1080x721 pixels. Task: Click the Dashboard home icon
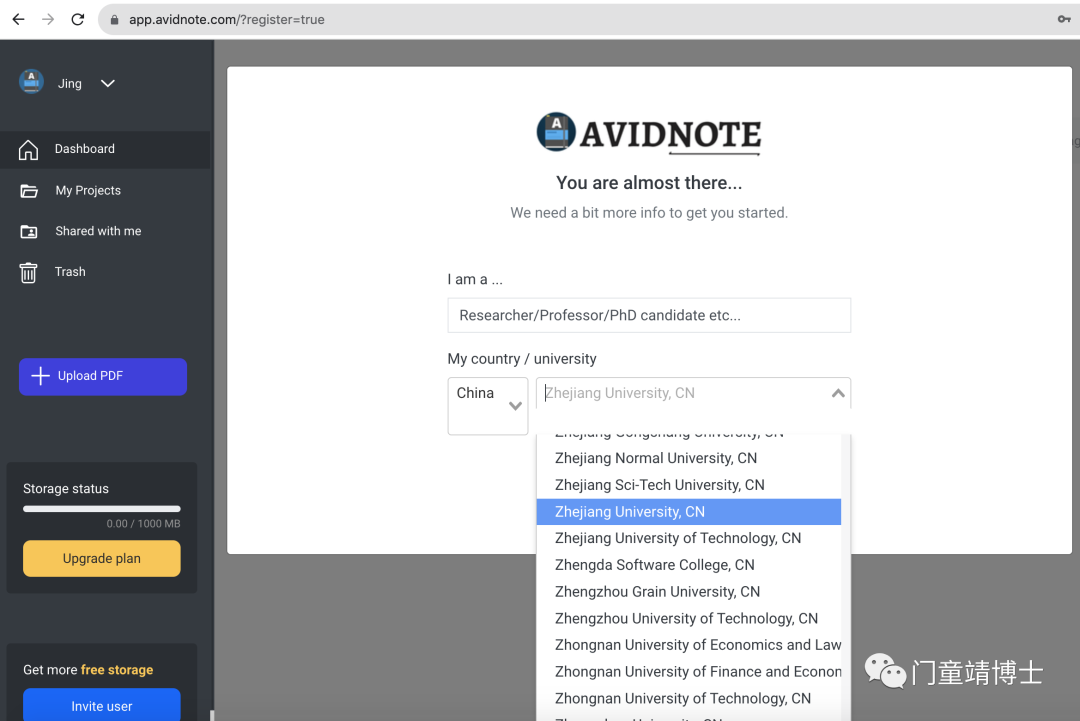[28, 149]
